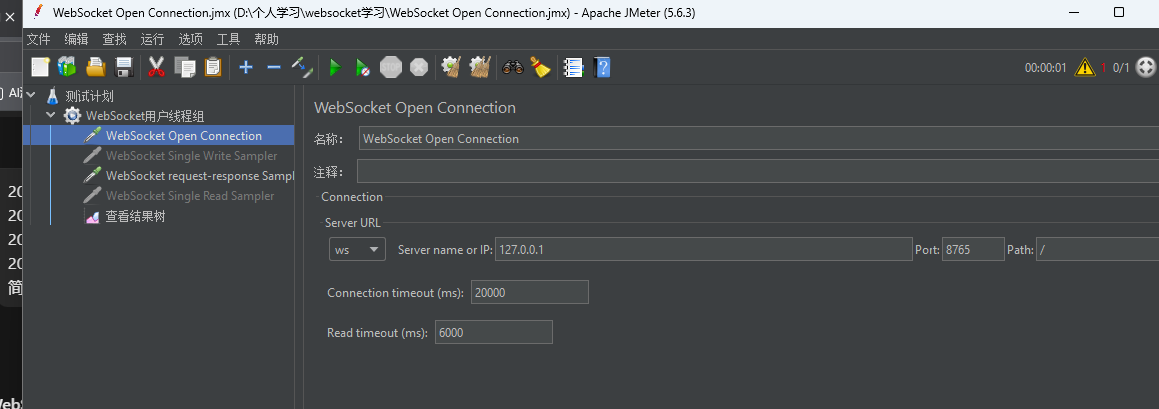
Task: Click the Connection timeout field
Action: coord(529,292)
